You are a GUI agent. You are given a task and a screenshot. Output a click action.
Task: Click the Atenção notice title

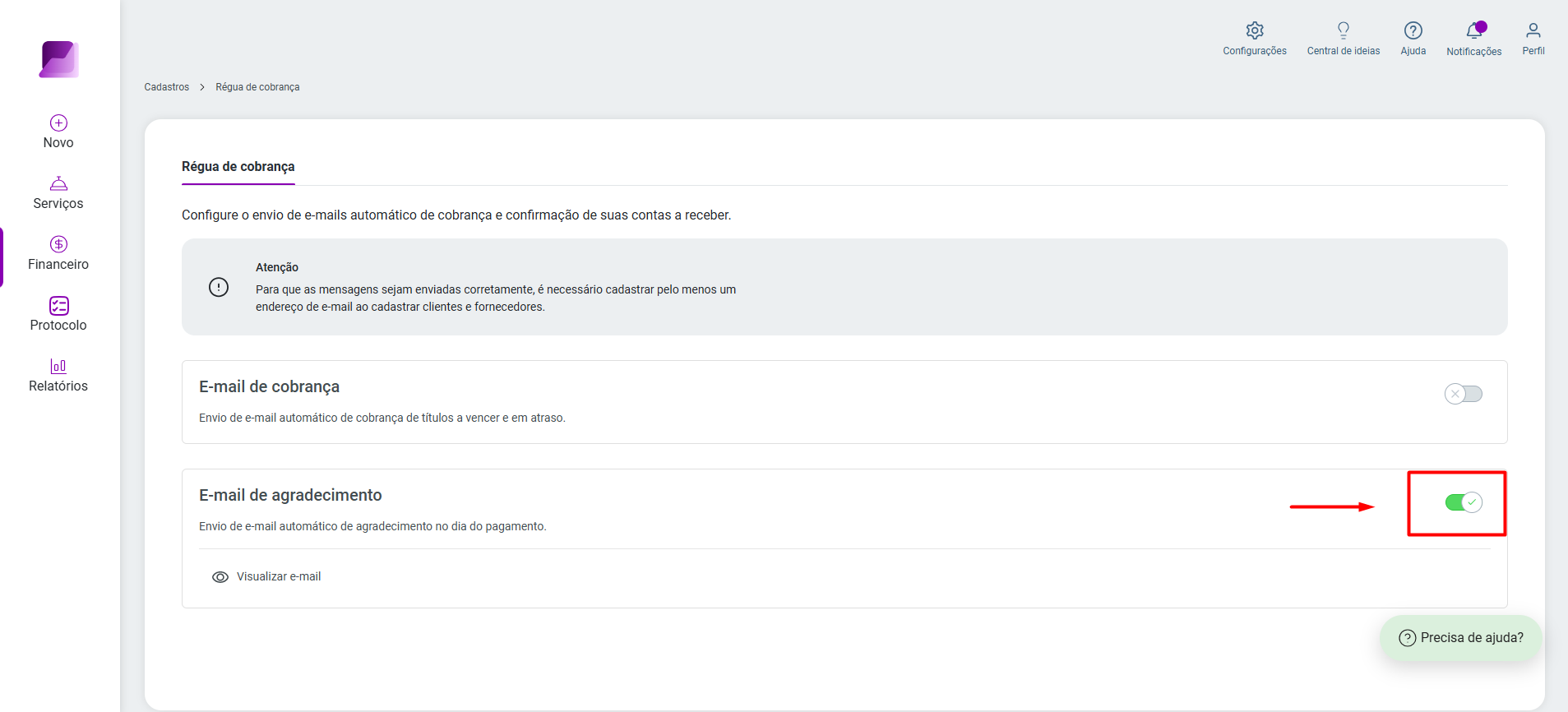pos(277,267)
